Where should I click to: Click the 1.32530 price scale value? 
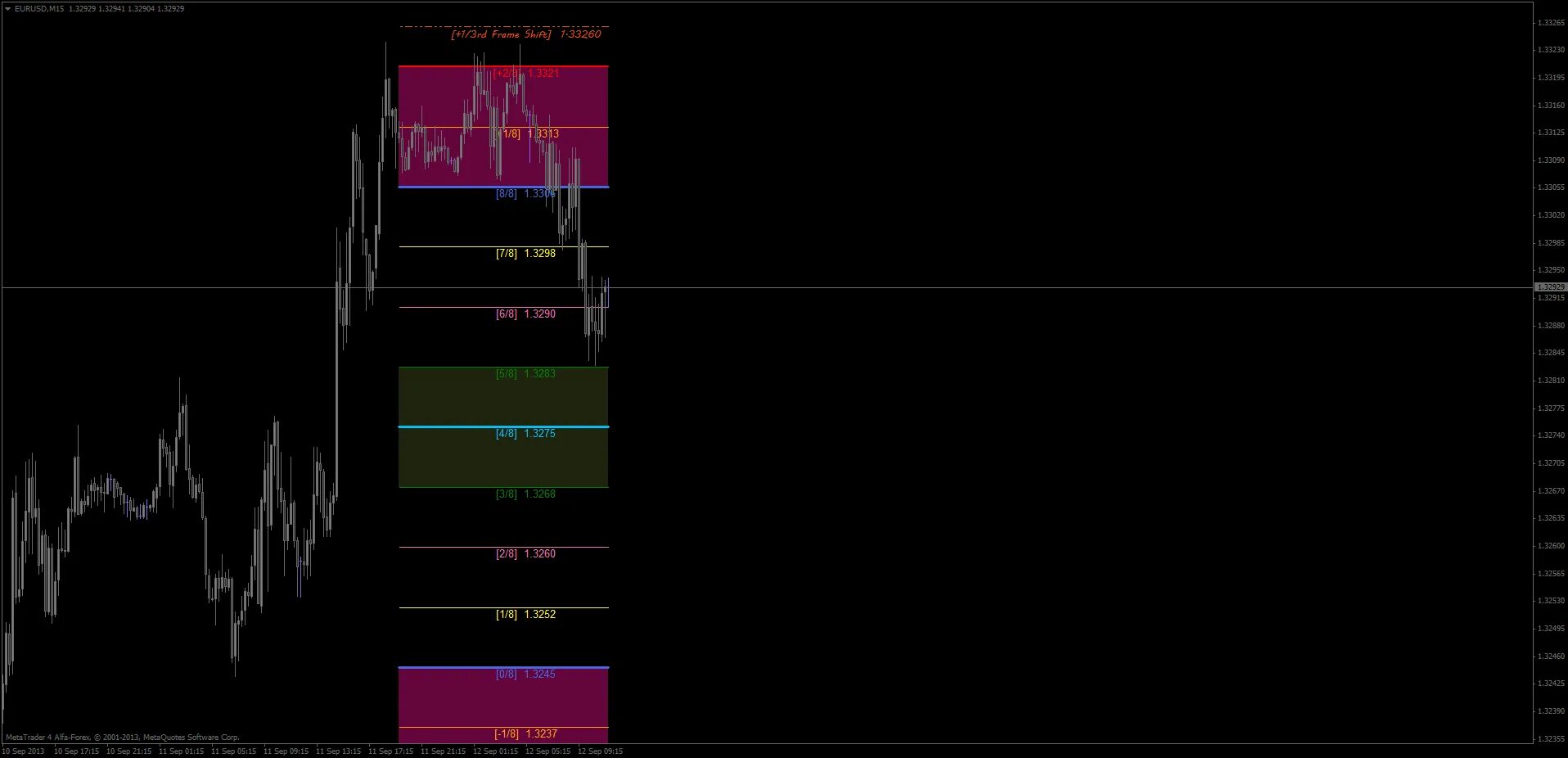click(x=1551, y=601)
